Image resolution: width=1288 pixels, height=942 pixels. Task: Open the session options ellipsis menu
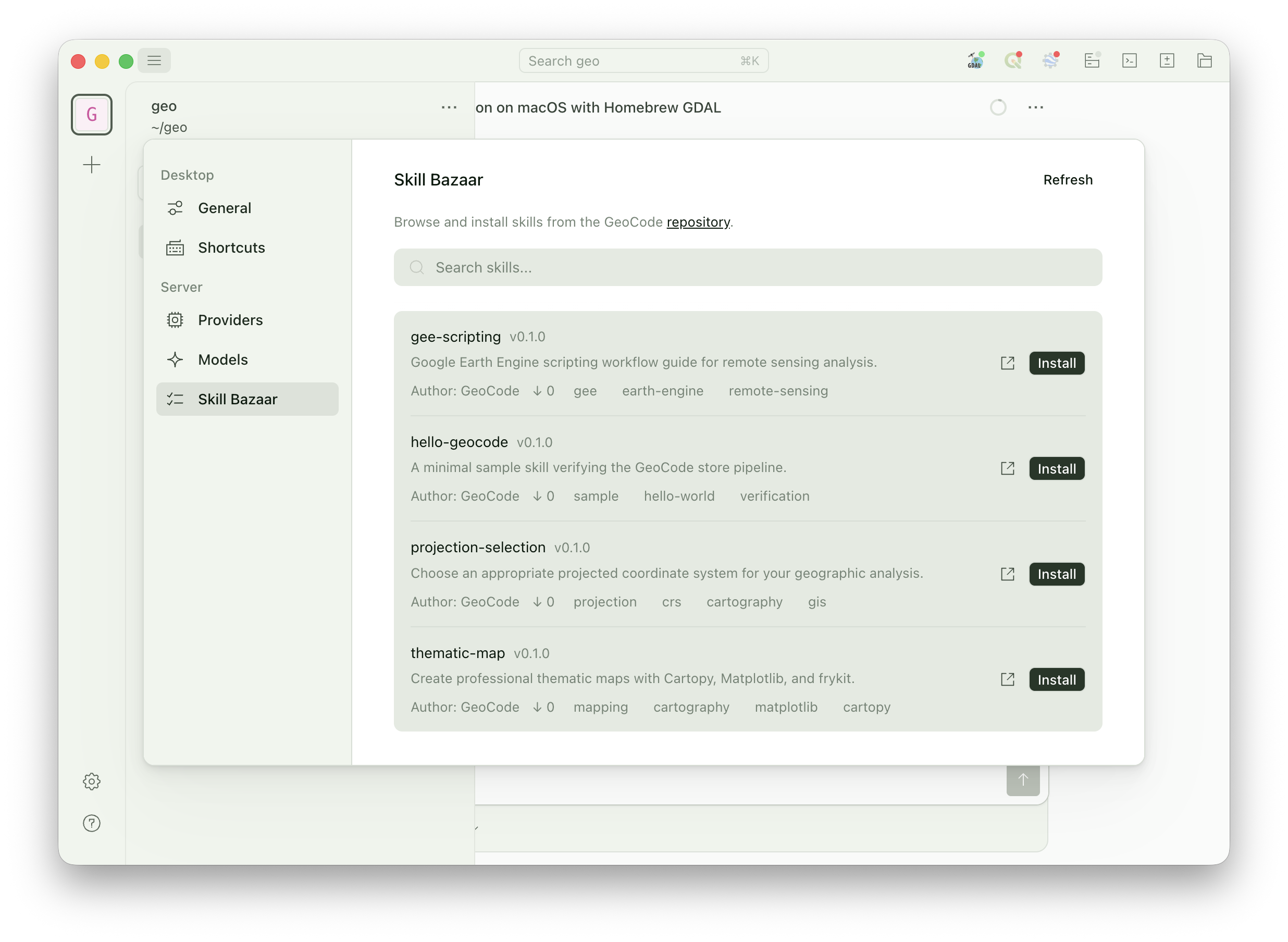click(x=1035, y=107)
